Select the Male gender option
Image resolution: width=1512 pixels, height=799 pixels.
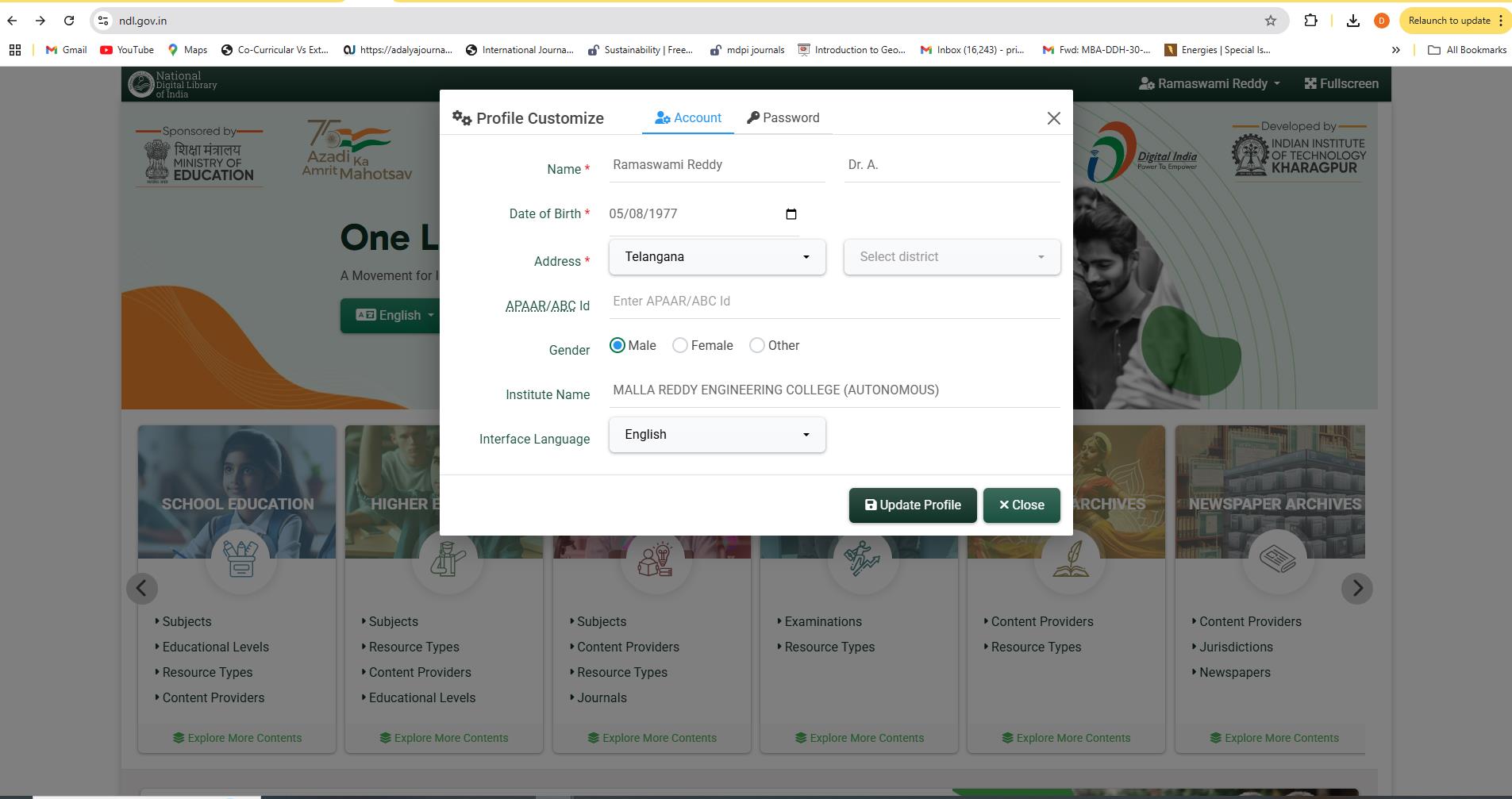tap(617, 345)
